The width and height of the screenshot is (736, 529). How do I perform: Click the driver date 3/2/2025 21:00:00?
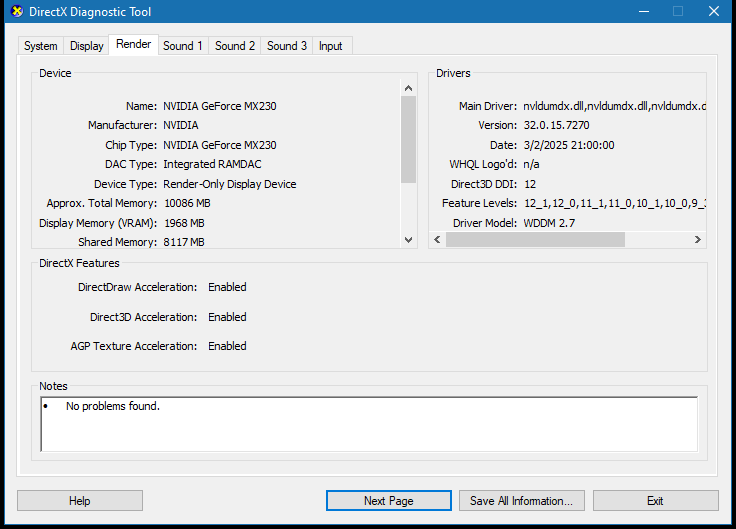[x=569, y=145]
